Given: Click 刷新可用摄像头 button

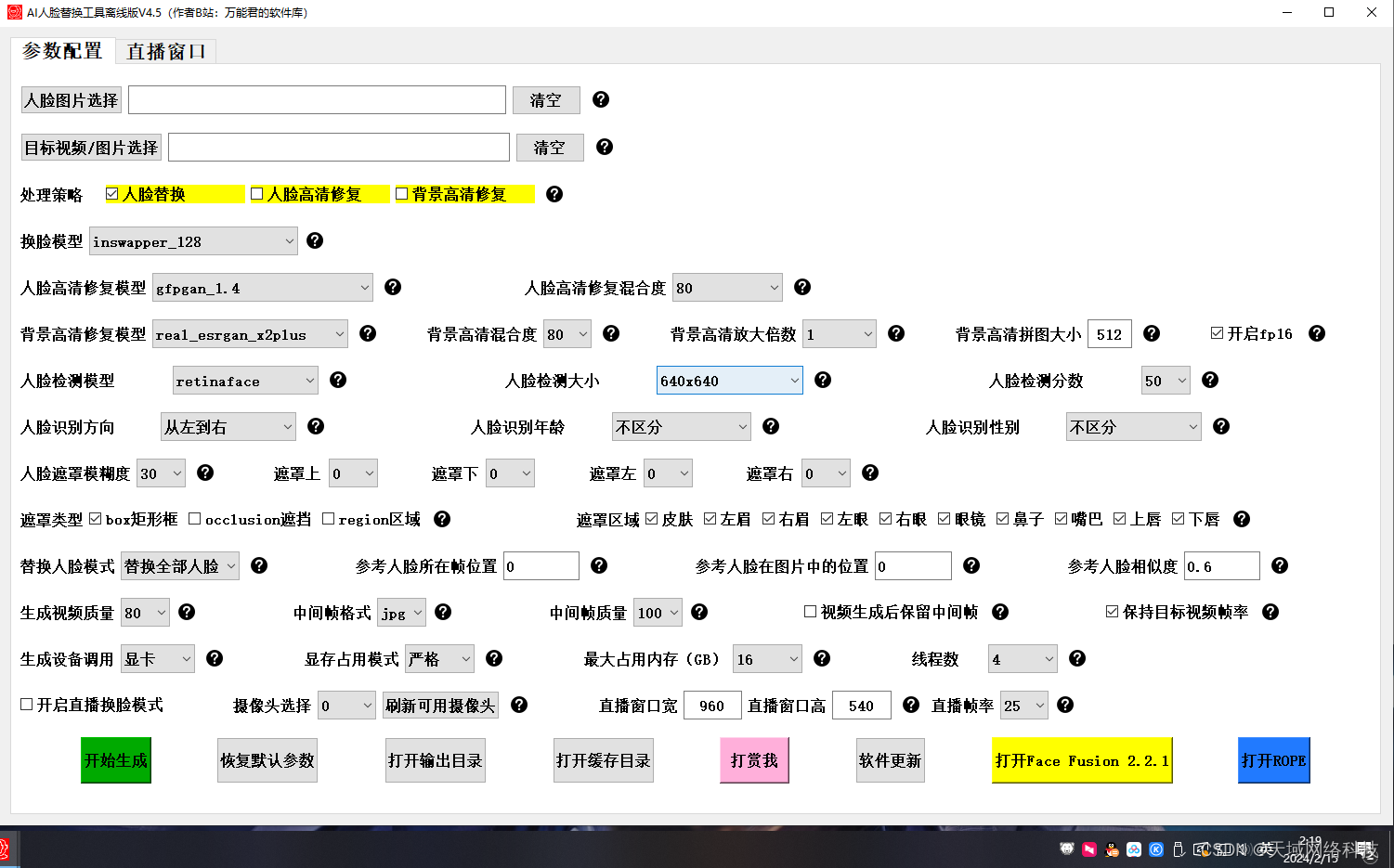Looking at the screenshot, I should click(440, 706).
